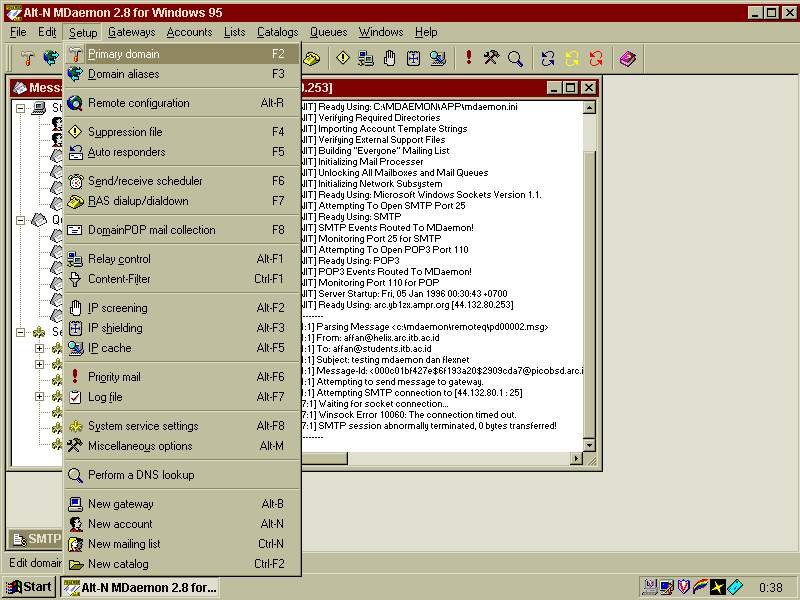
Task: Click the red circular arrows toolbar icon
Action: click(596, 58)
